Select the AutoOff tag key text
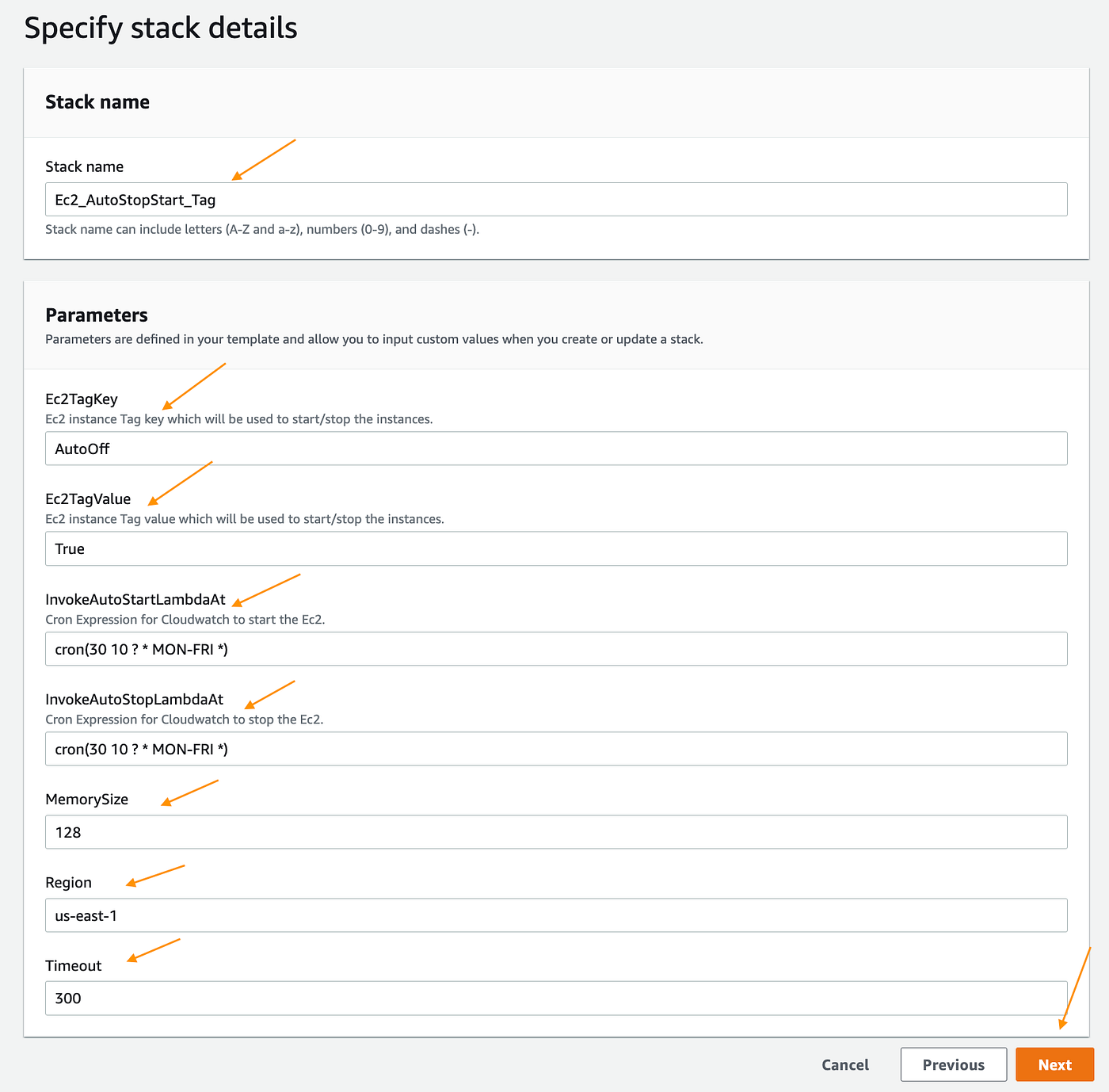The width and height of the screenshot is (1109, 1092). point(82,448)
